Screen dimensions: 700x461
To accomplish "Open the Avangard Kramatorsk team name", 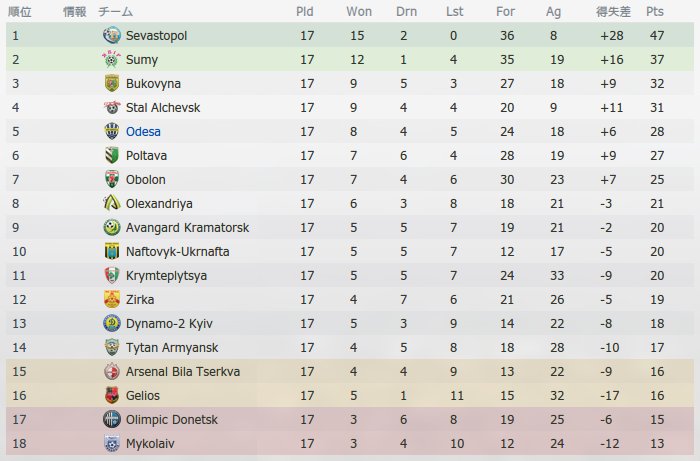I will [x=188, y=228].
